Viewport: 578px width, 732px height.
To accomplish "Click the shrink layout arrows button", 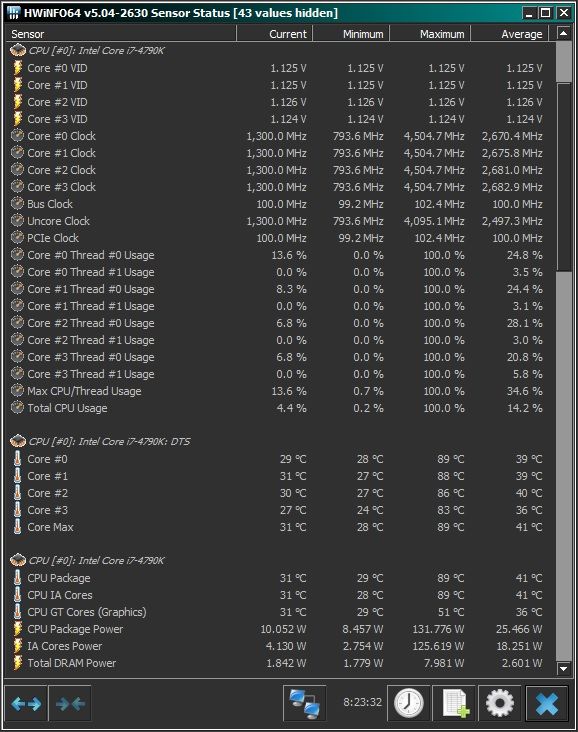I will click(70, 703).
